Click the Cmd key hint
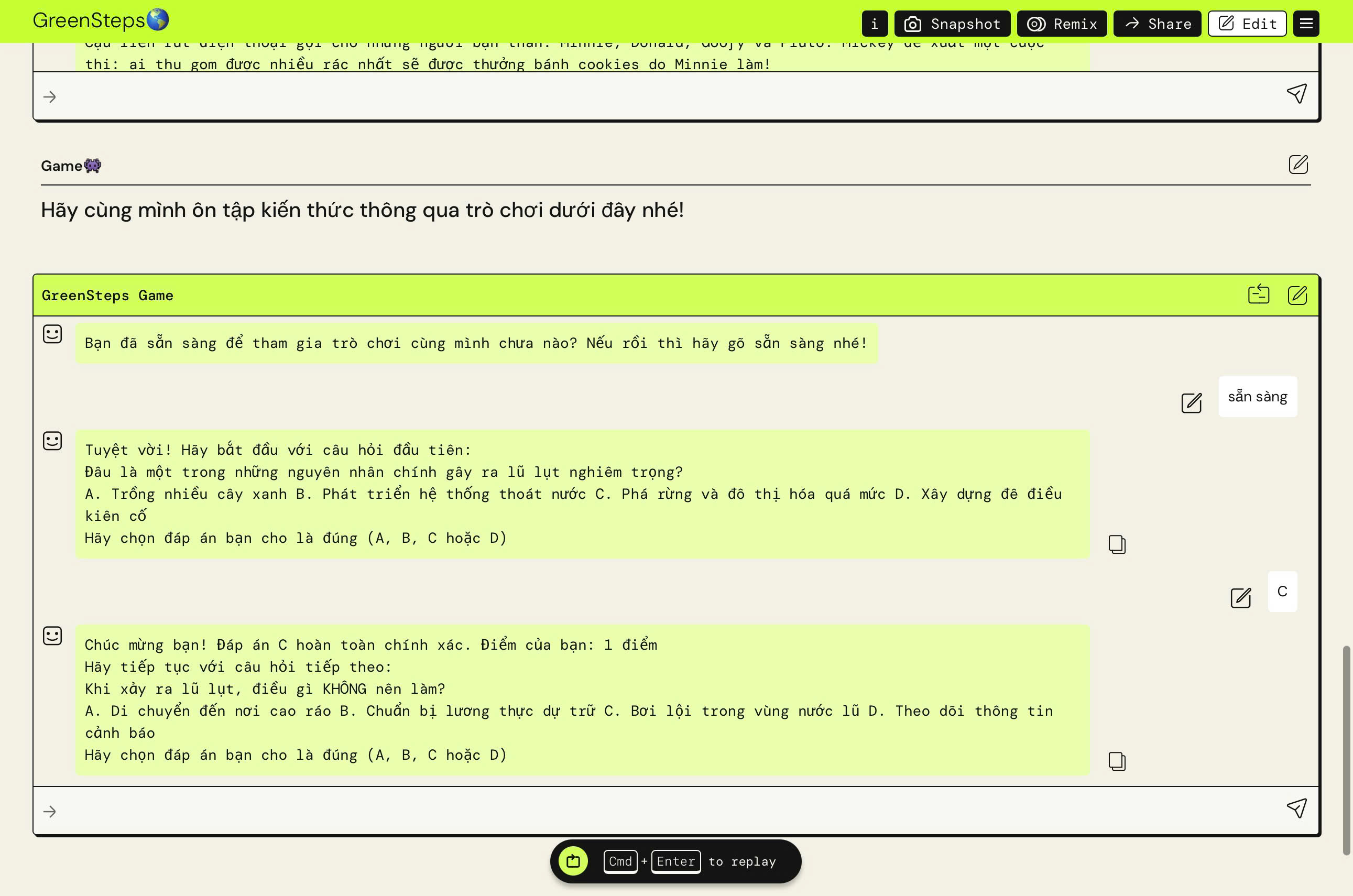The width and height of the screenshot is (1353, 896). [620, 861]
